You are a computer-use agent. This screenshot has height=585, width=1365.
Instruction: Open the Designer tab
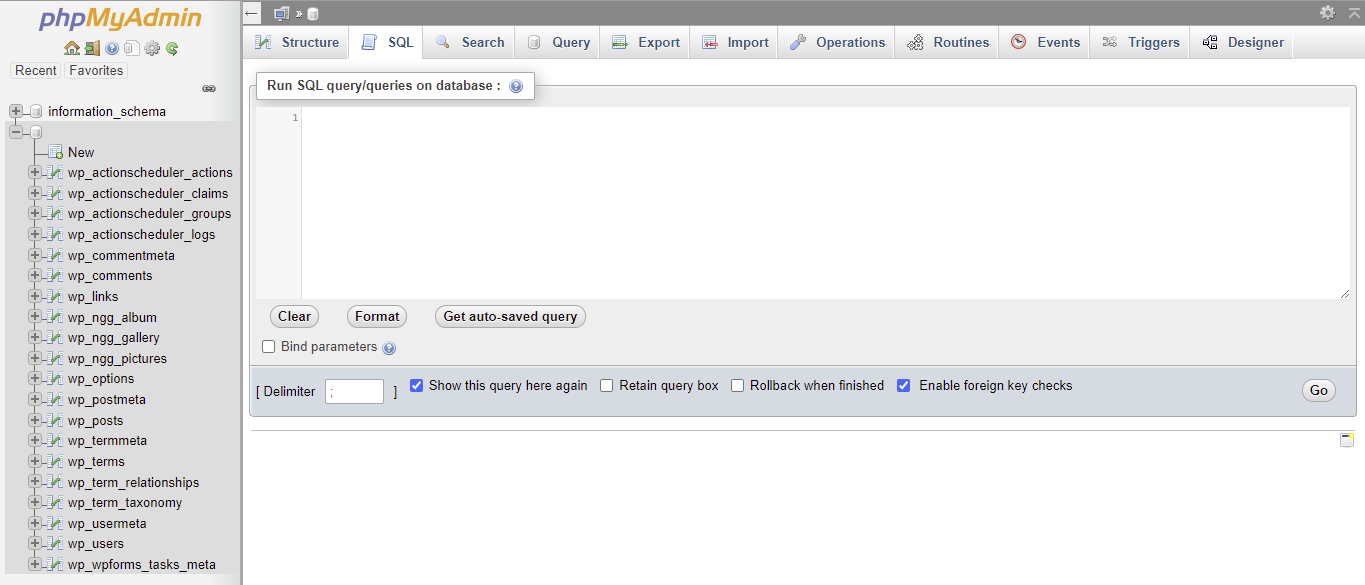(x=1243, y=42)
